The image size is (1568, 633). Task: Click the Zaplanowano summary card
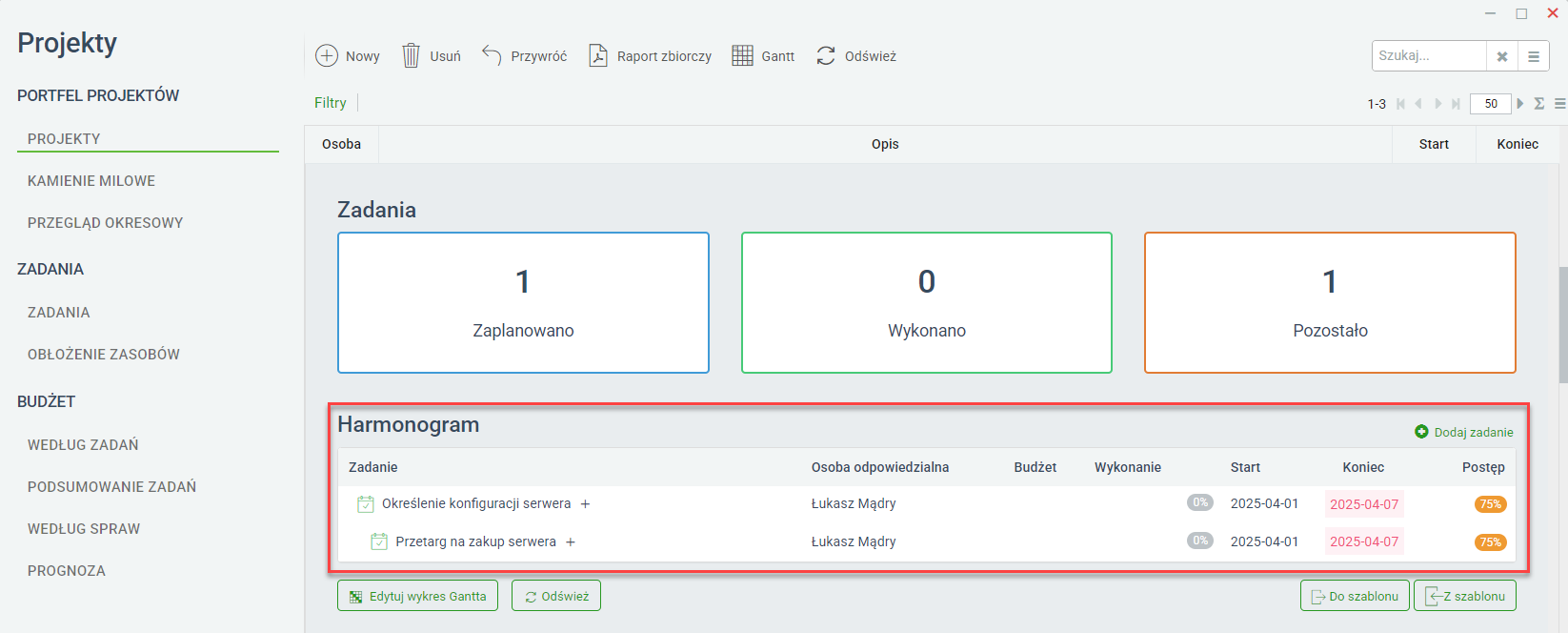pos(523,303)
